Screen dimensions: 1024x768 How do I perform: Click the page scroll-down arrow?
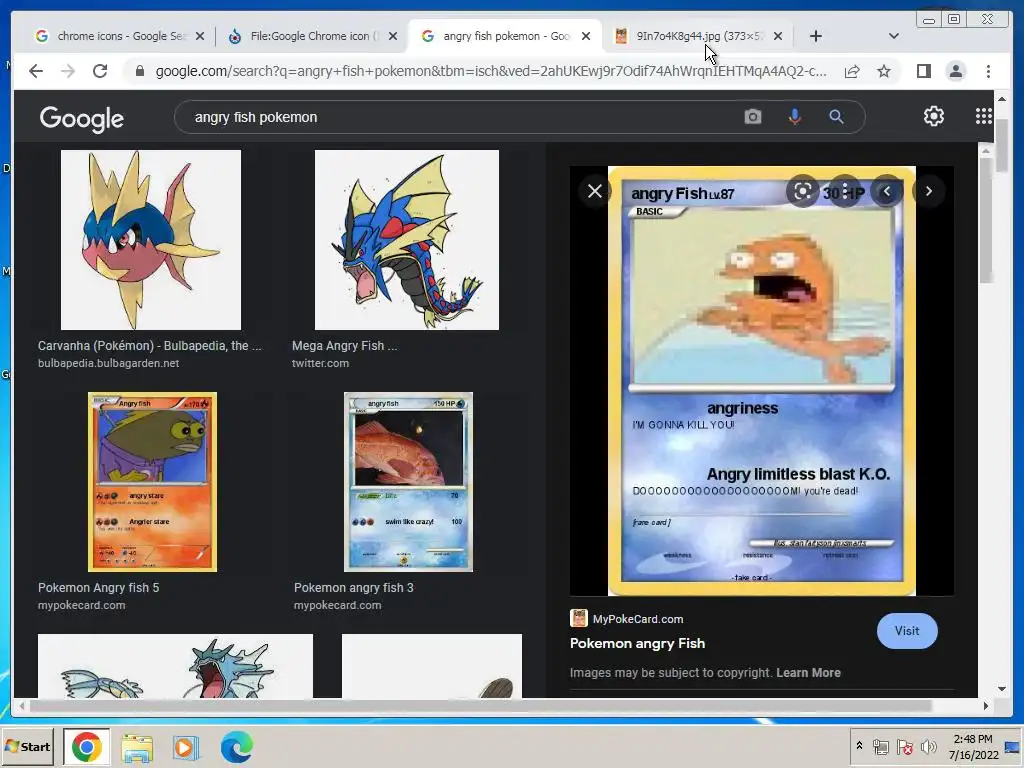point(1002,688)
